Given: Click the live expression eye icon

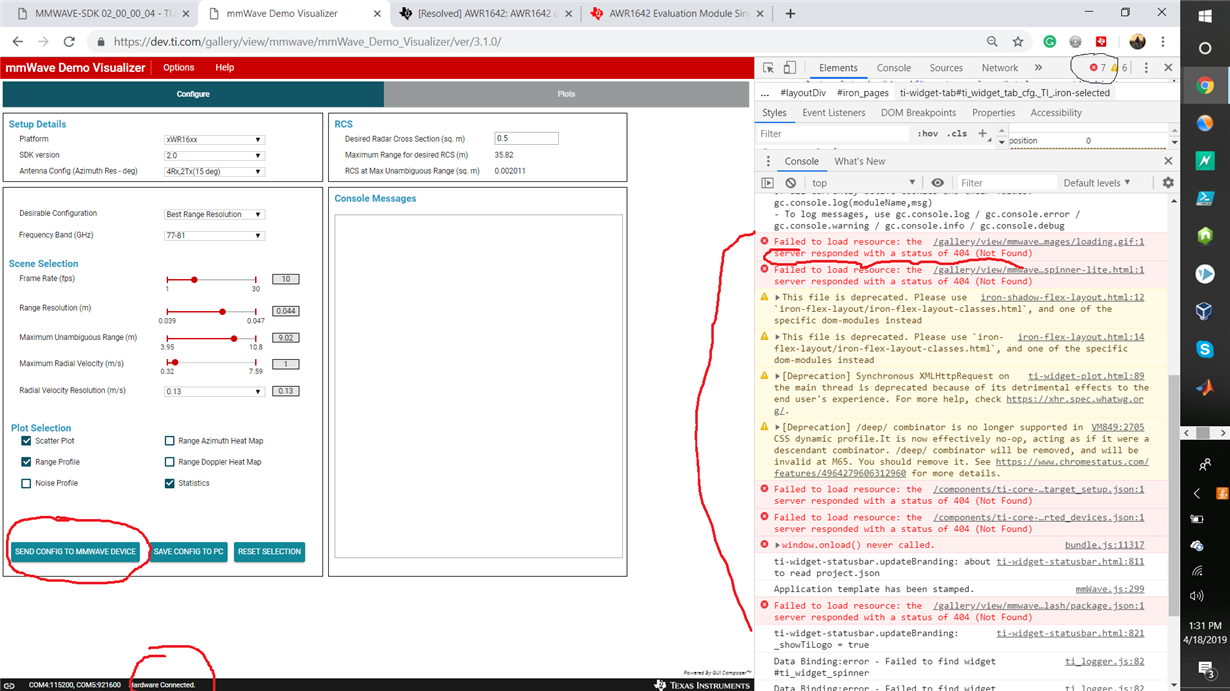Looking at the screenshot, I should (937, 183).
